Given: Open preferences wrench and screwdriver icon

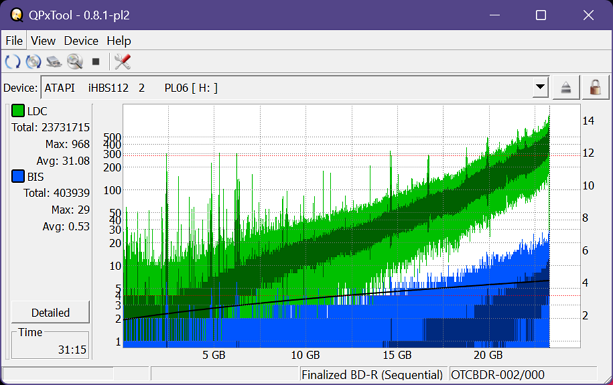Looking at the screenshot, I should click(x=122, y=62).
